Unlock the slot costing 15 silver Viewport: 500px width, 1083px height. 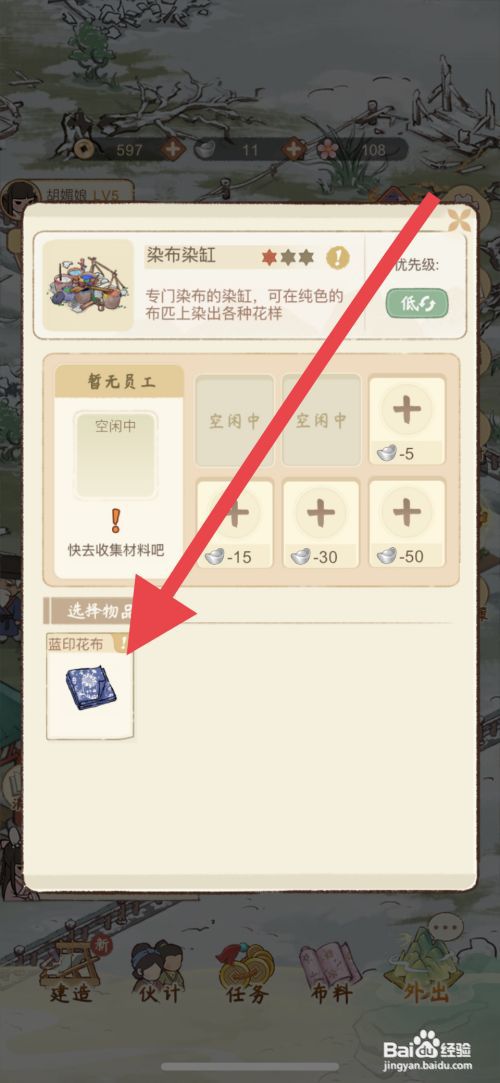(235, 524)
